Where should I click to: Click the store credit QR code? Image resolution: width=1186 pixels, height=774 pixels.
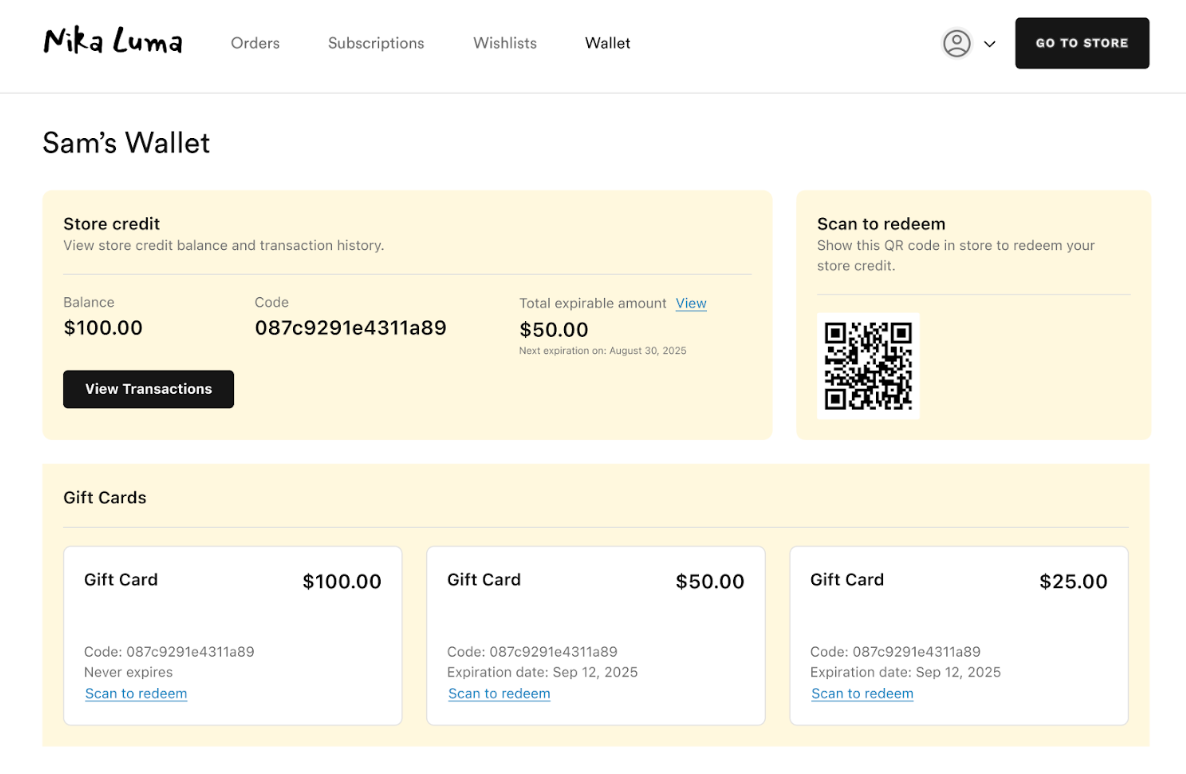click(868, 365)
